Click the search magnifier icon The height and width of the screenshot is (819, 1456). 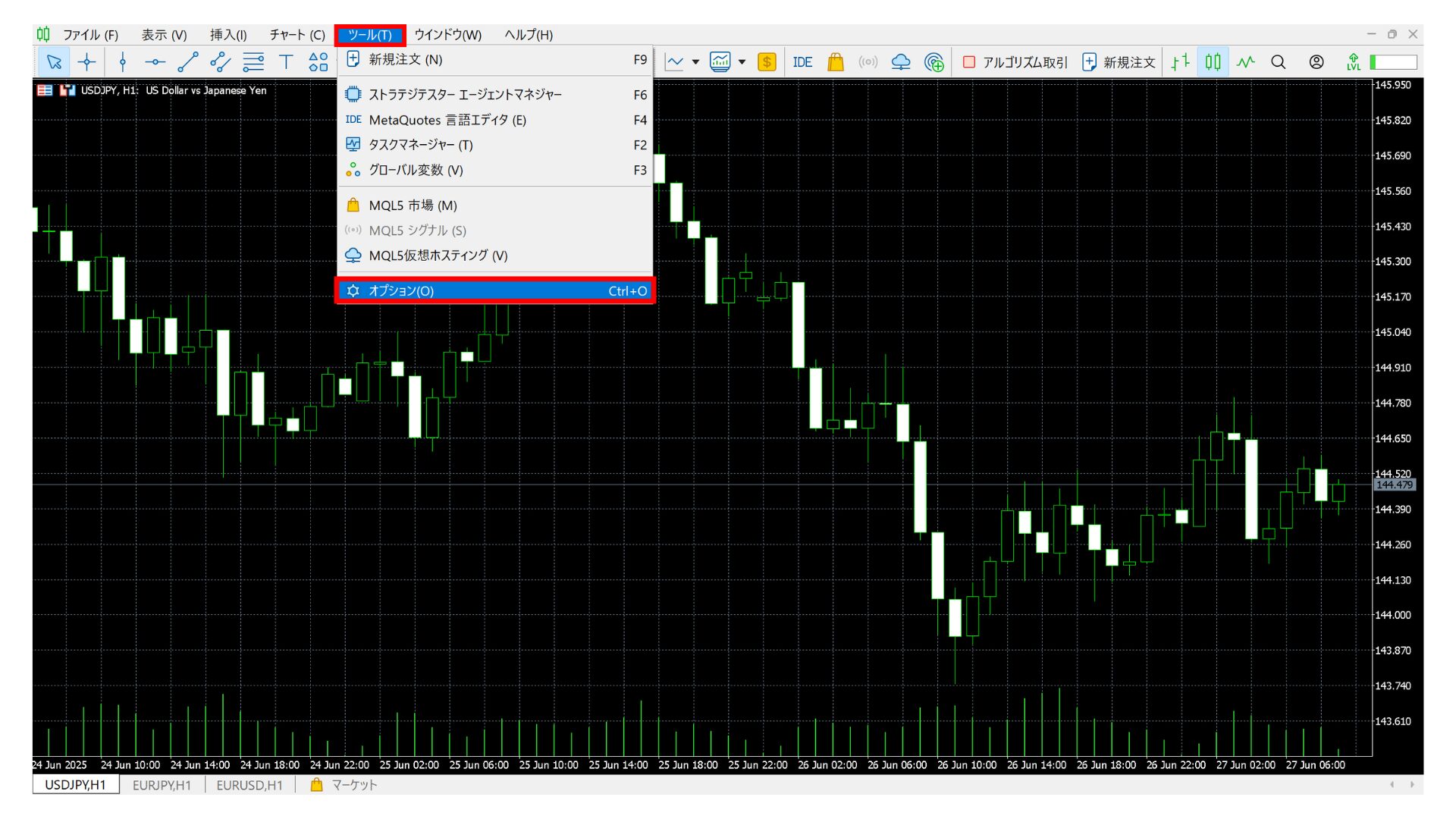[x=1279, y=62]
